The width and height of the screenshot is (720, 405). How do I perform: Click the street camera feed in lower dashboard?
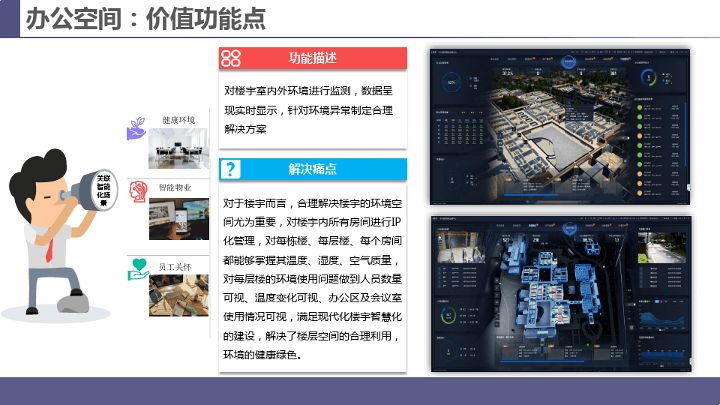coord(662,248)
